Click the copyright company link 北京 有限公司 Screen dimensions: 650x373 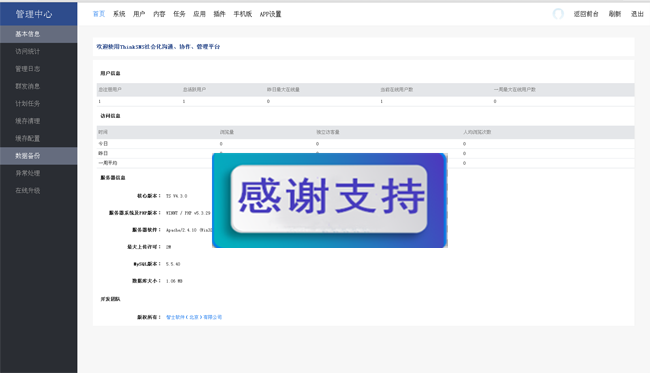194,317
